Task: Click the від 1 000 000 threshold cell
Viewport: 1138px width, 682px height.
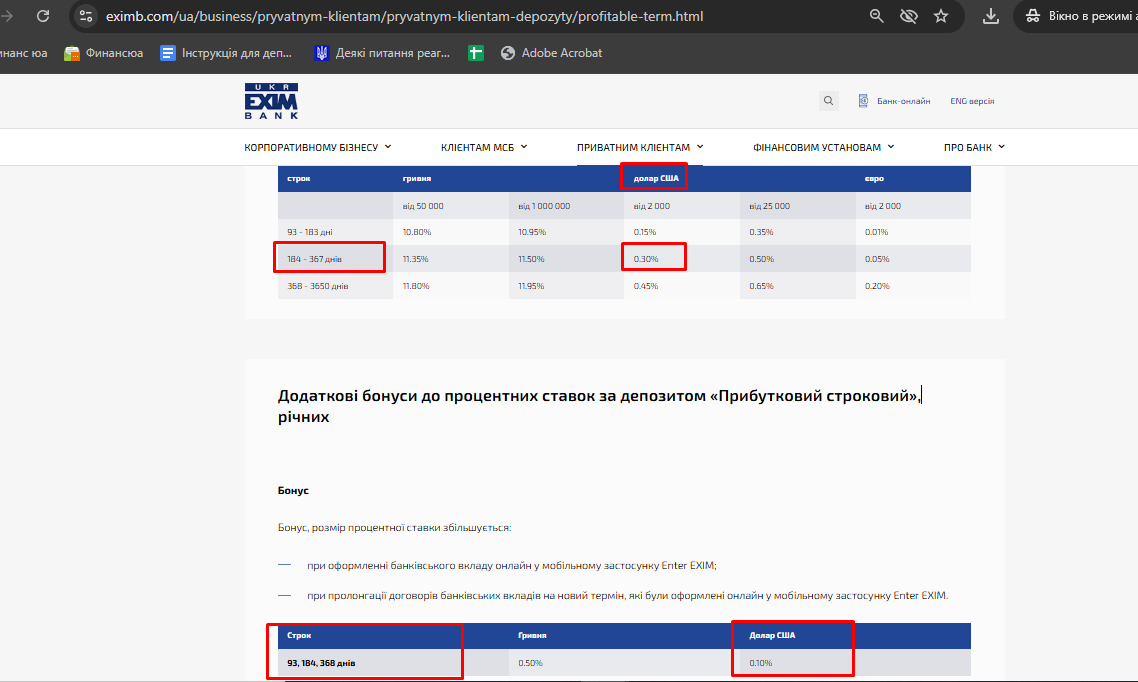Action: pyautogui.click(x=544, y=206)
